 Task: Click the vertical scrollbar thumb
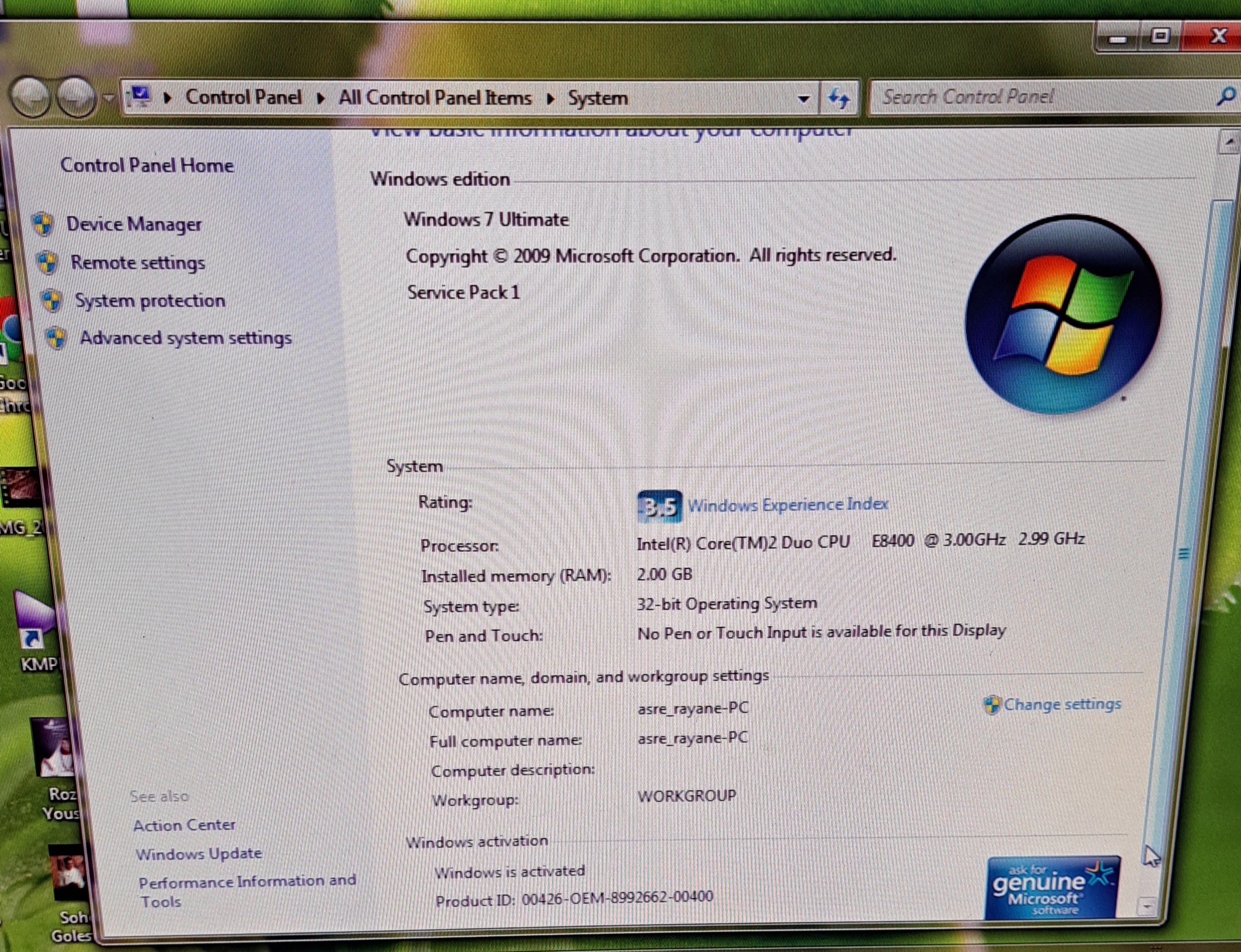[1184, 554]
